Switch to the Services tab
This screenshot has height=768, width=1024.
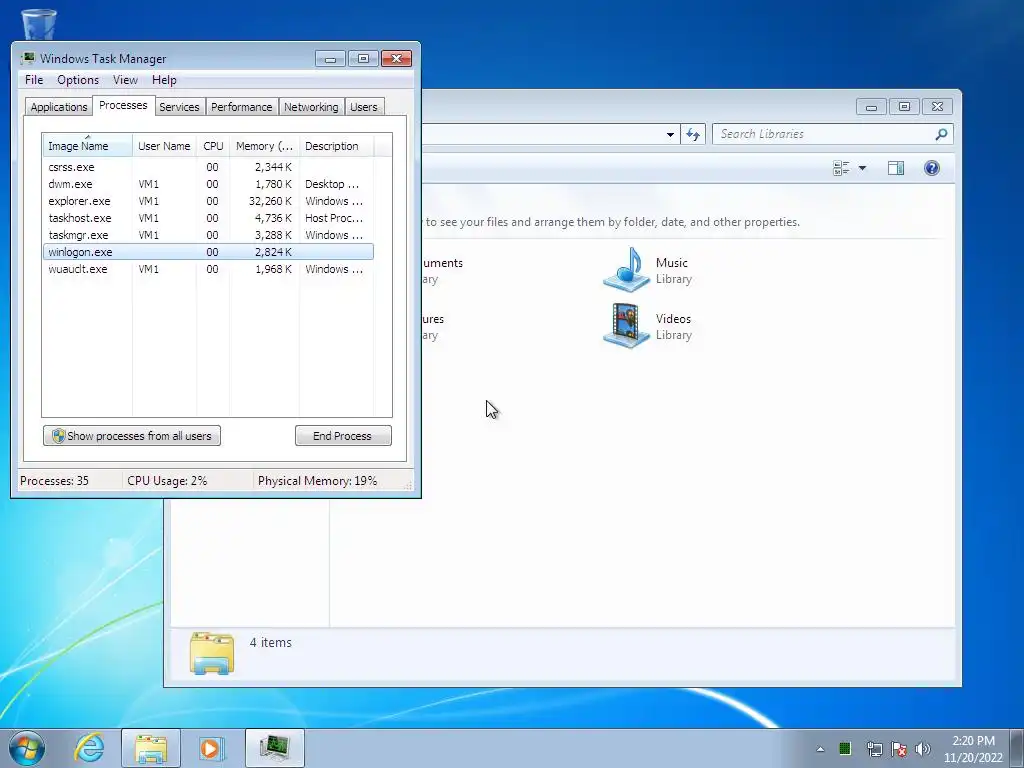(179, 107)
